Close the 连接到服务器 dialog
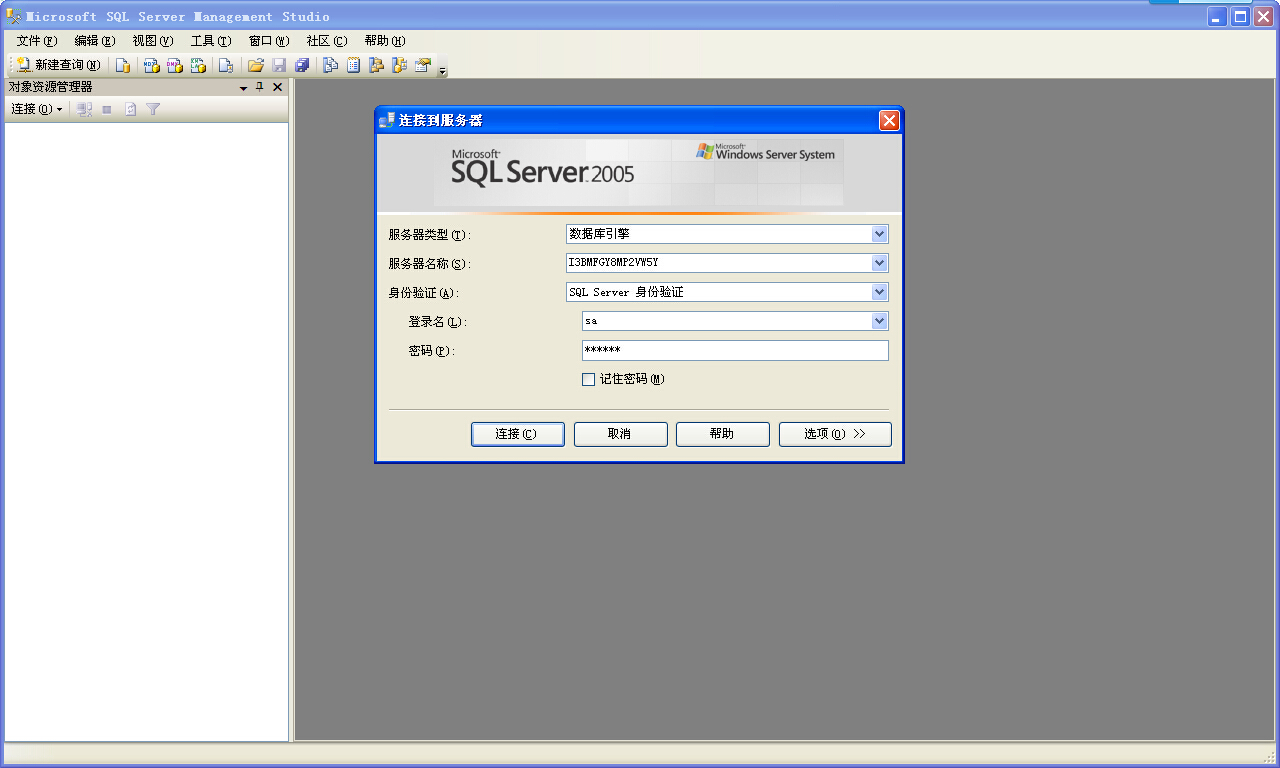Screen dimensions: 1280x768 tap(889, 121)
